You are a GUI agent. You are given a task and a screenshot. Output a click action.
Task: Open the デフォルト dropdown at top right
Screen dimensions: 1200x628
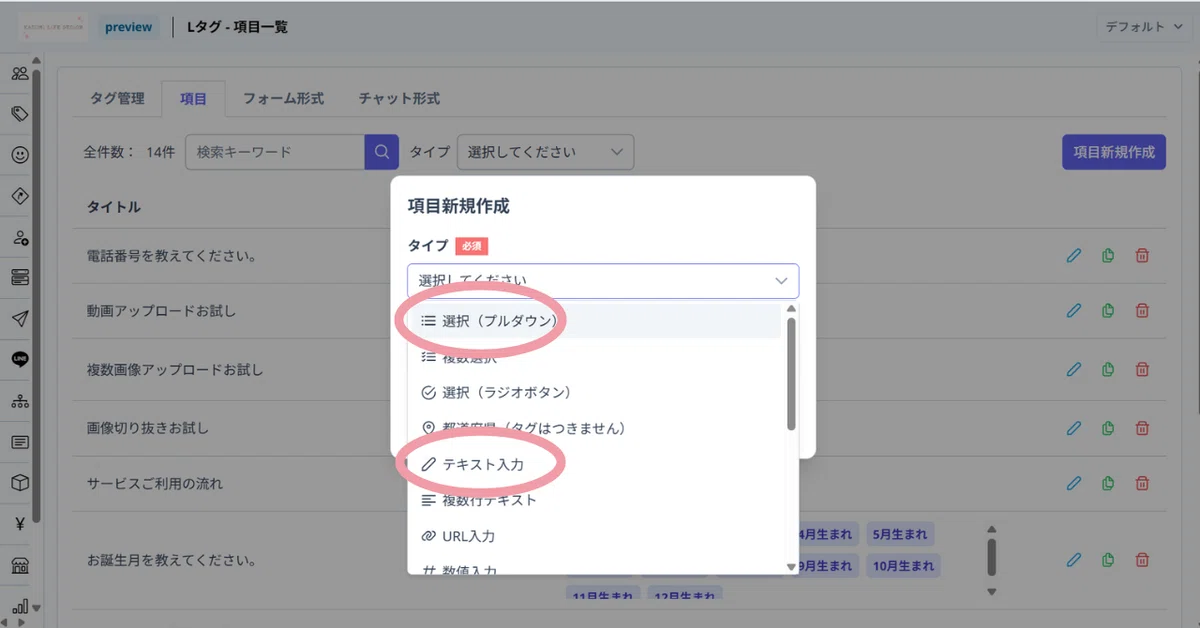(x=1145, y=27)
